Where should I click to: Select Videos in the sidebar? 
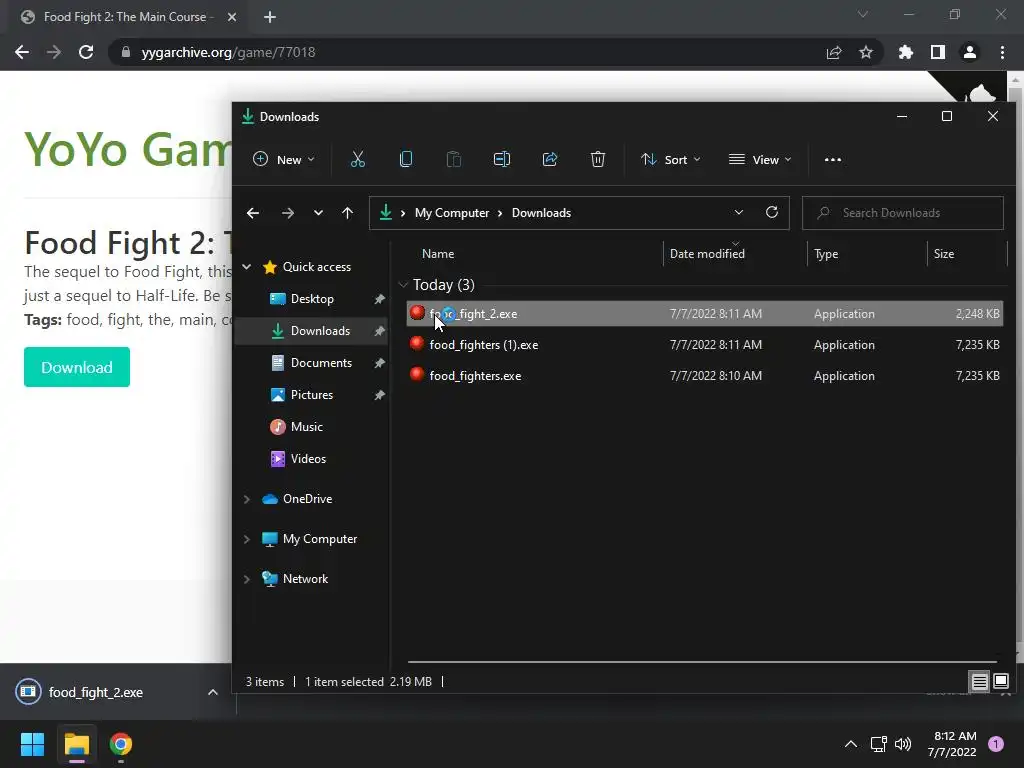coord(308,458)
